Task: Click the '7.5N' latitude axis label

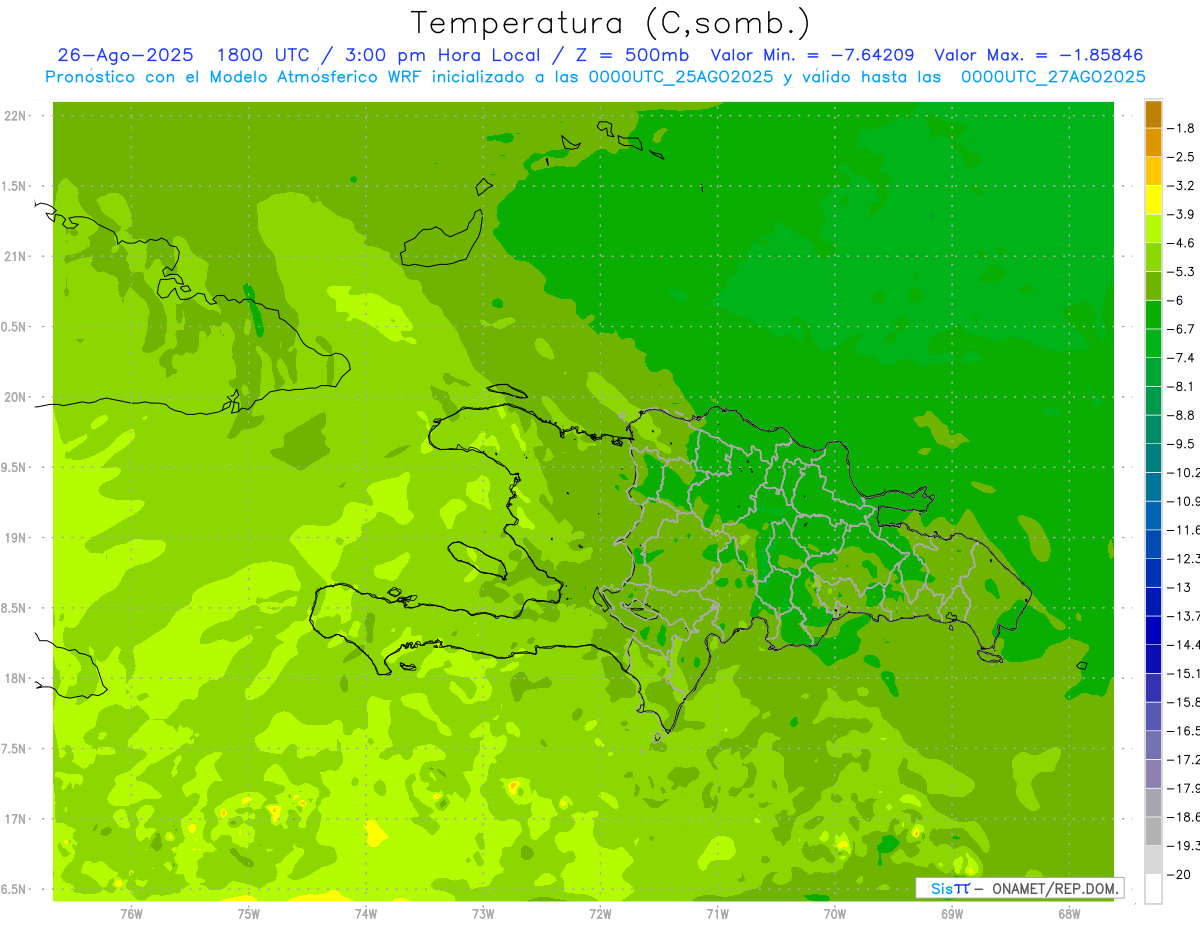Action: click(x=14, y=749)
